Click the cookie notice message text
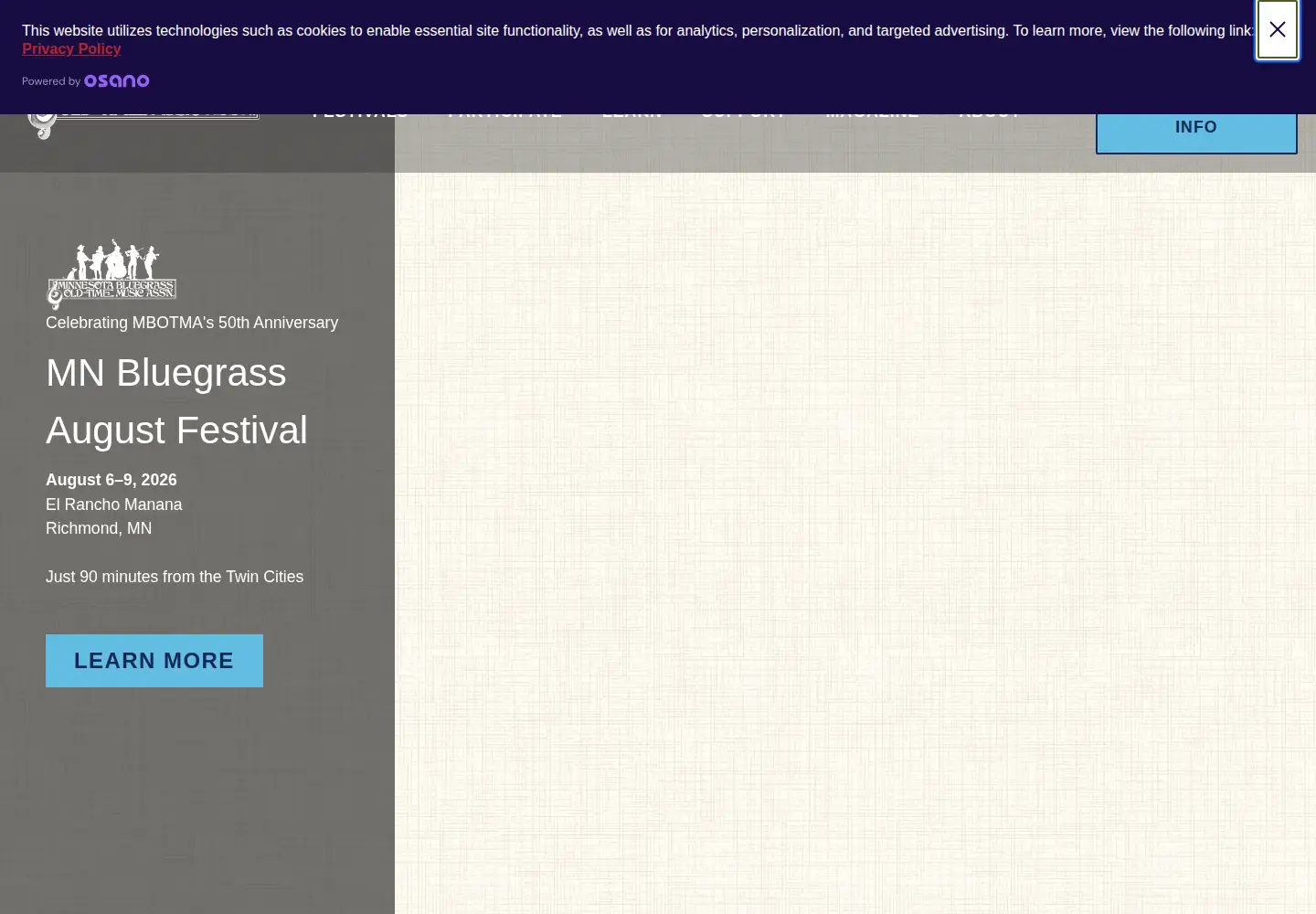1316x914 pixels. click(638, 31)
